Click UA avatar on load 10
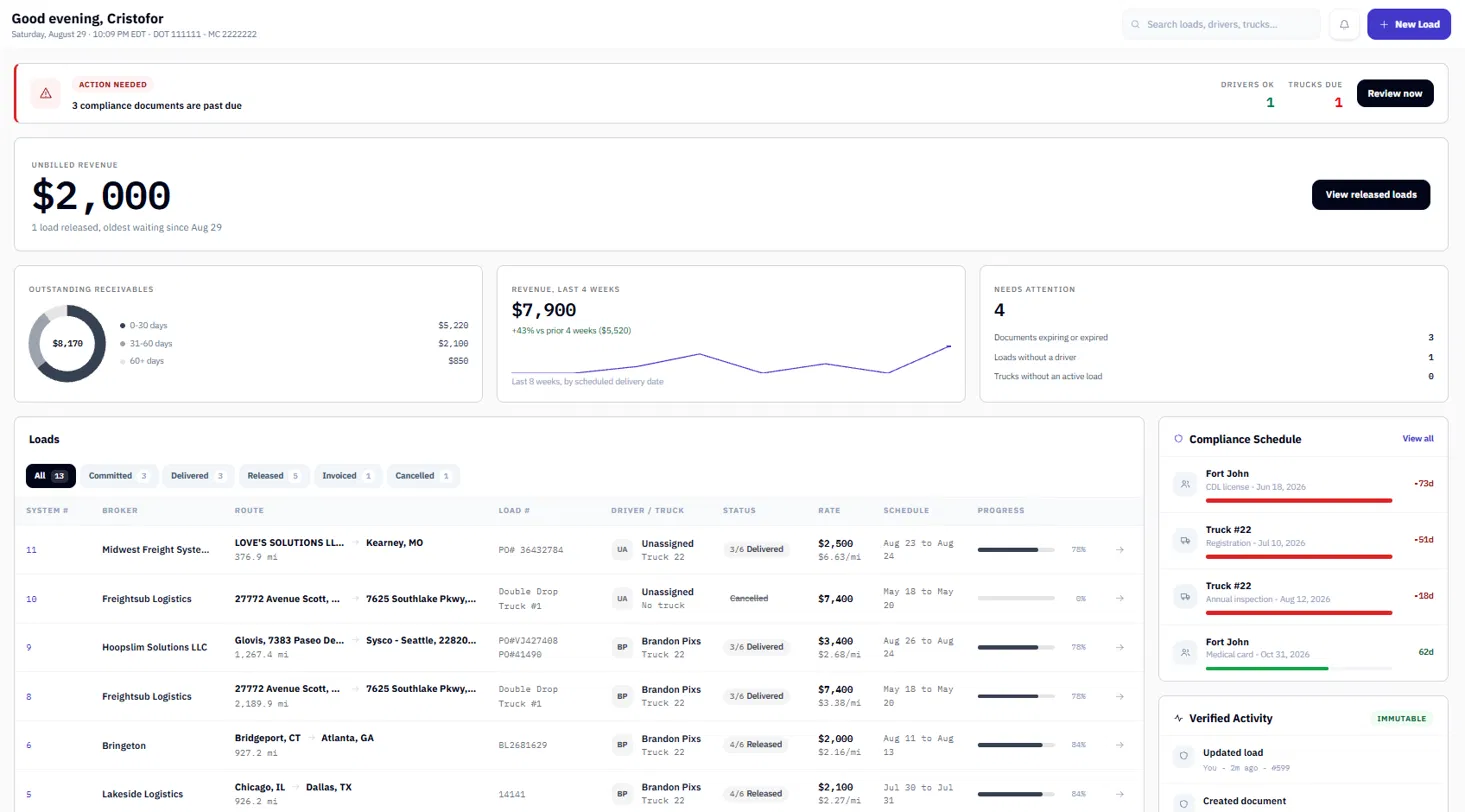 tap(622, 598)
